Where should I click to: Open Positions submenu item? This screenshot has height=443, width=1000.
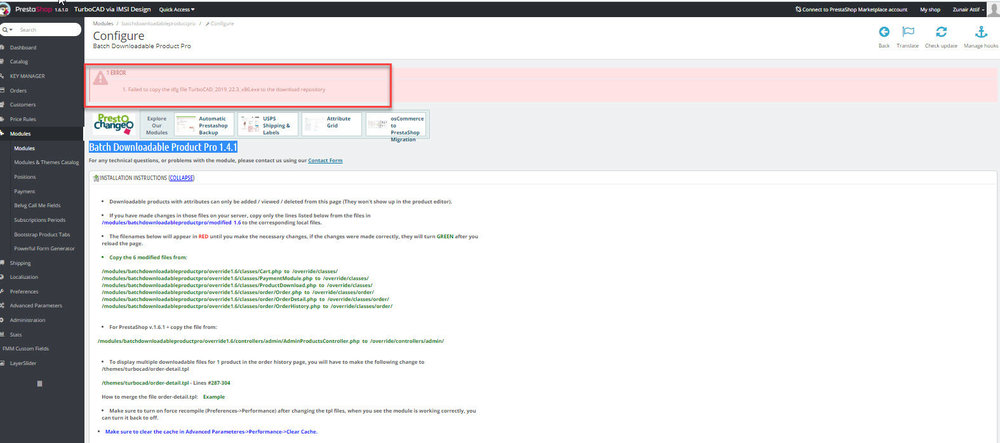(25, 177)
